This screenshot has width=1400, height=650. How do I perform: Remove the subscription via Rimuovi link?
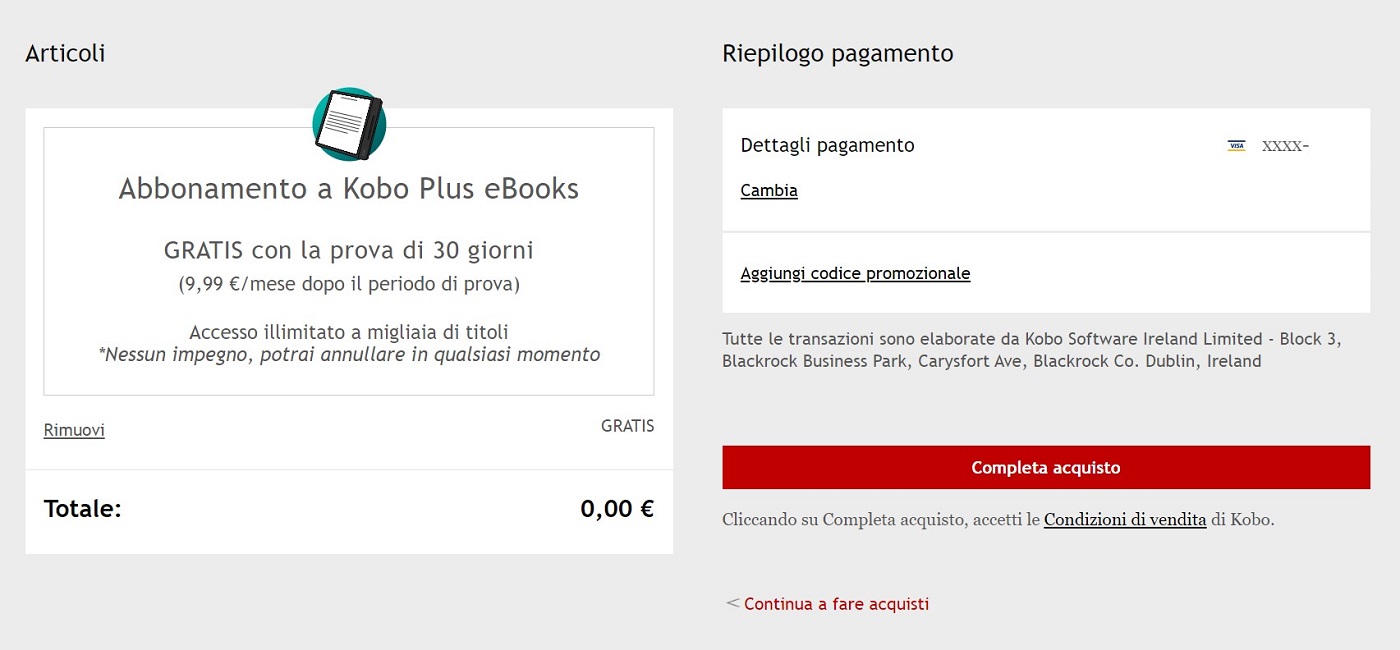(72, 430)
